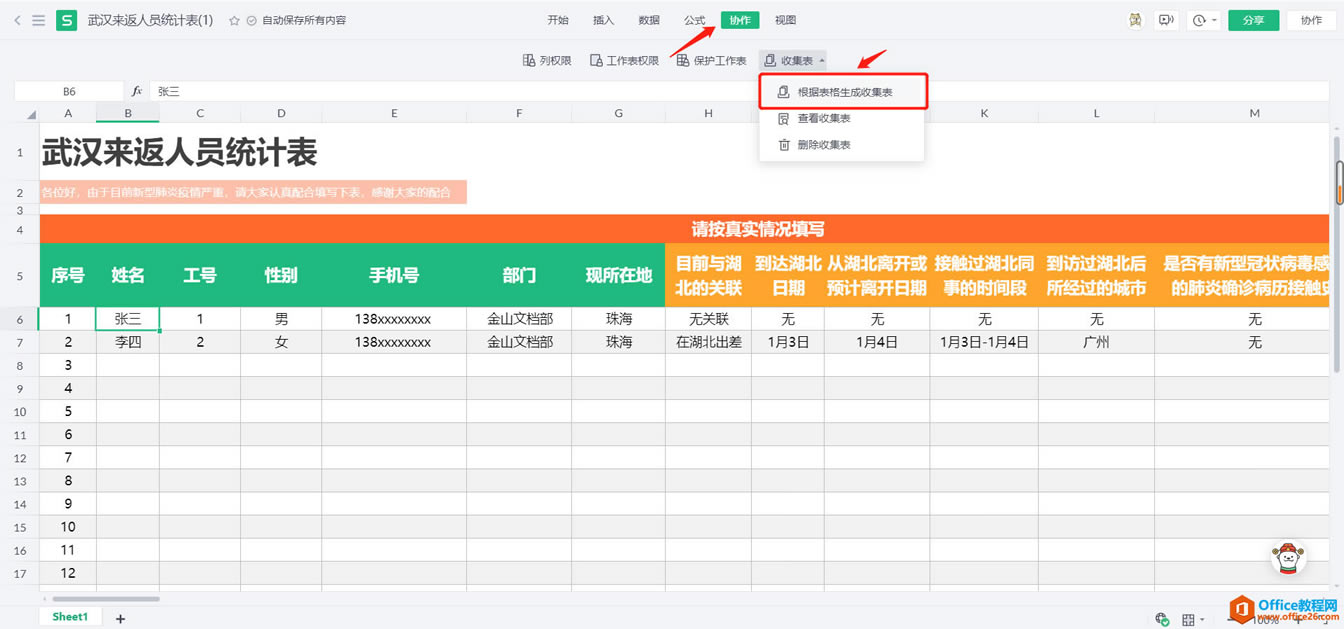Click the user avatar icon
Image resolution: width=1344 pixels, height=629 pixels.
1136,20
